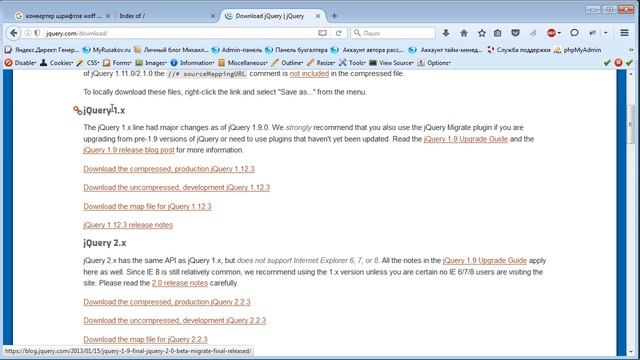Reload the page with the refresh icon

(x=339, y=33)
